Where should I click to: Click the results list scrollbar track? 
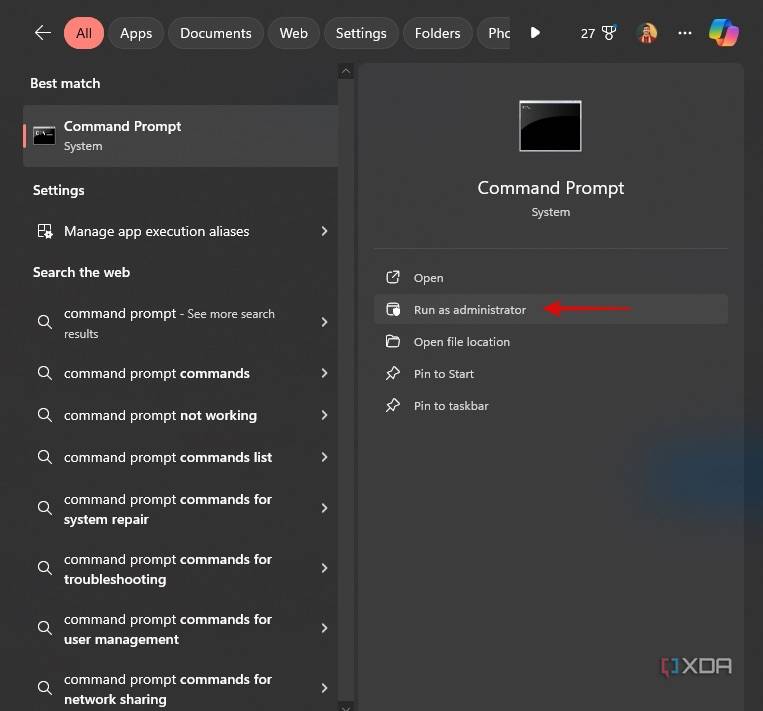tap(345, 389)
